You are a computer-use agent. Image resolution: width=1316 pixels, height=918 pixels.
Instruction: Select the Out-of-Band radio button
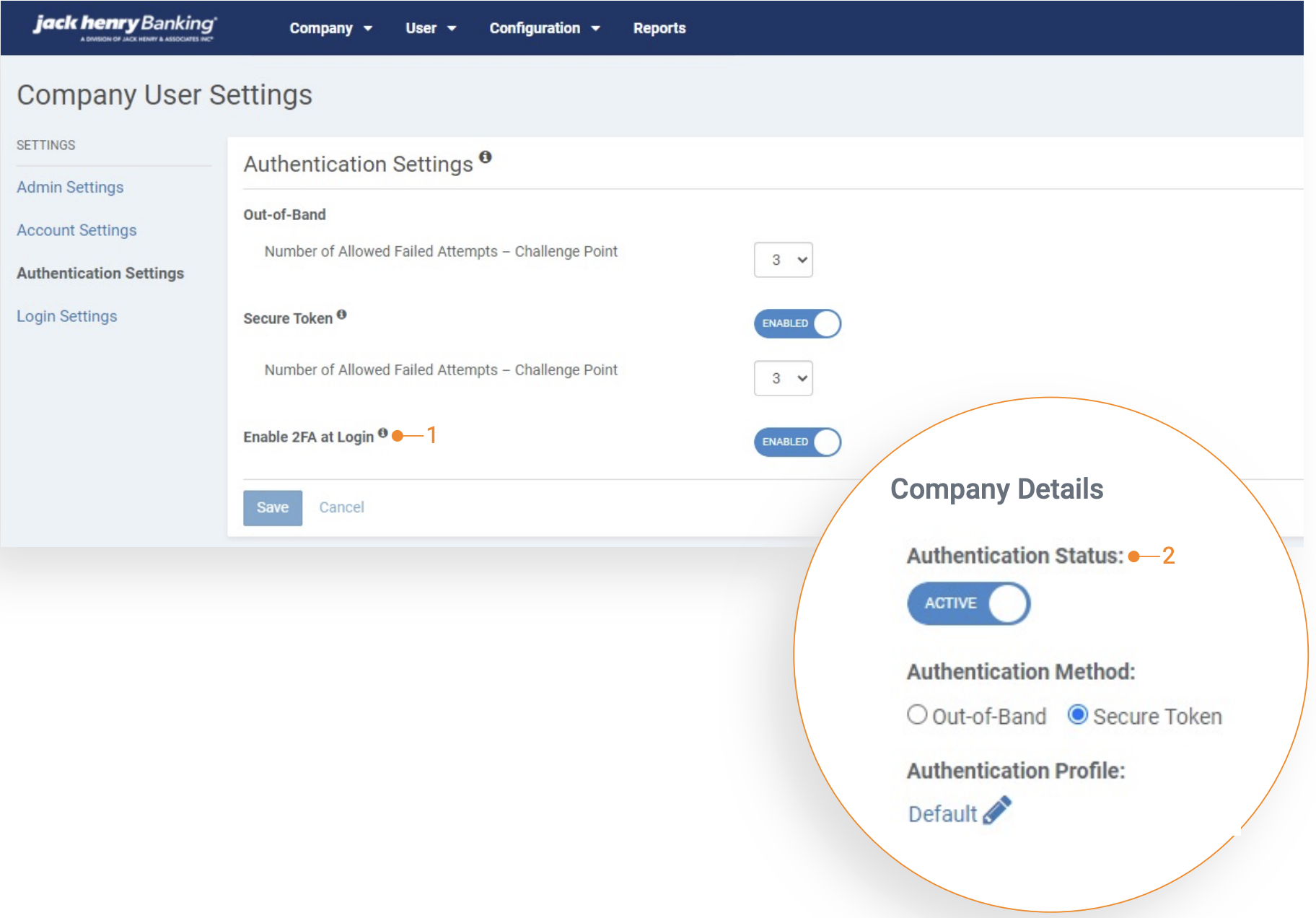click(x=917, y=714)
